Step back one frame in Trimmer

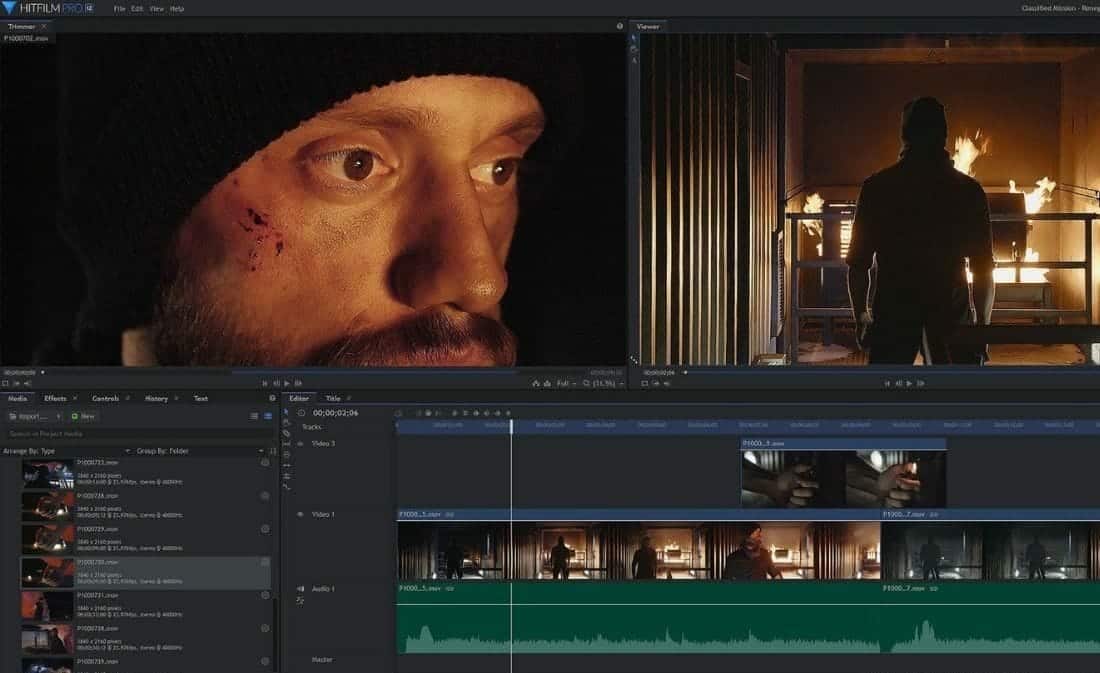point(276,383)
